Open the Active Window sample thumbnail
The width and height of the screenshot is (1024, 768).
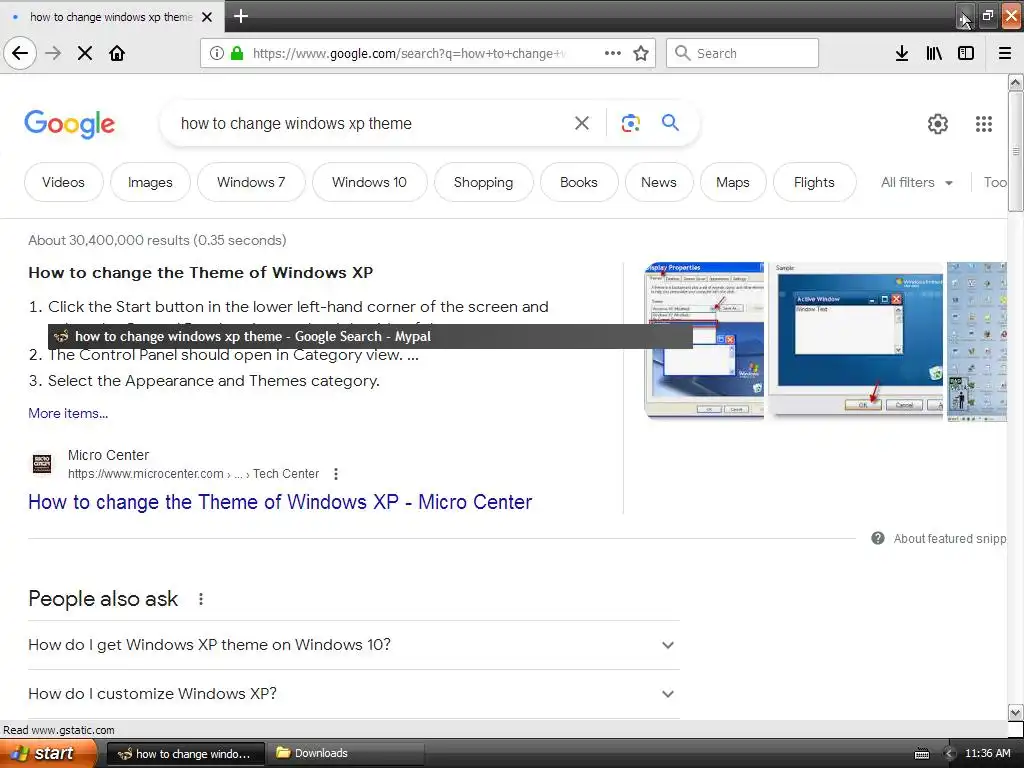pyautogui.click(x=856, y=340)
